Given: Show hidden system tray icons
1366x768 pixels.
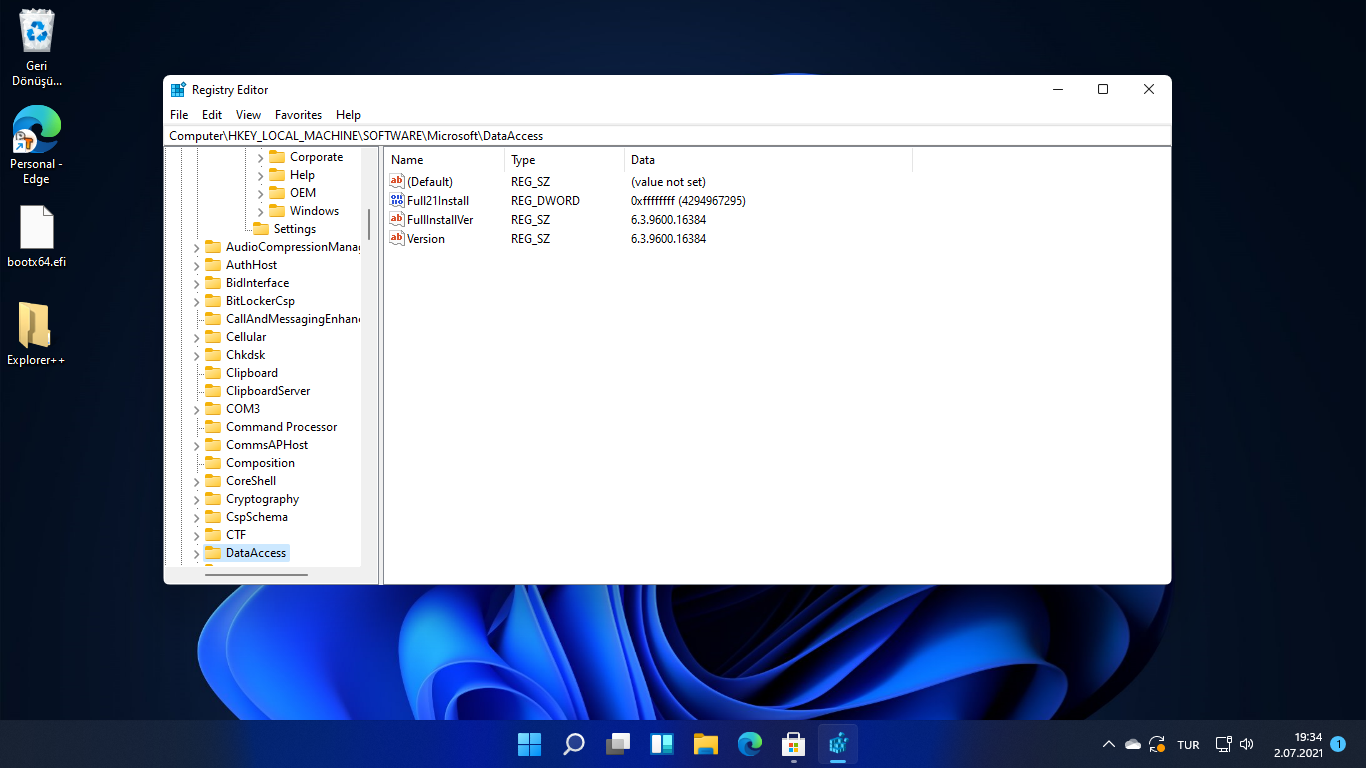Looking at the screenshot, I should [x=1108, y=744].
